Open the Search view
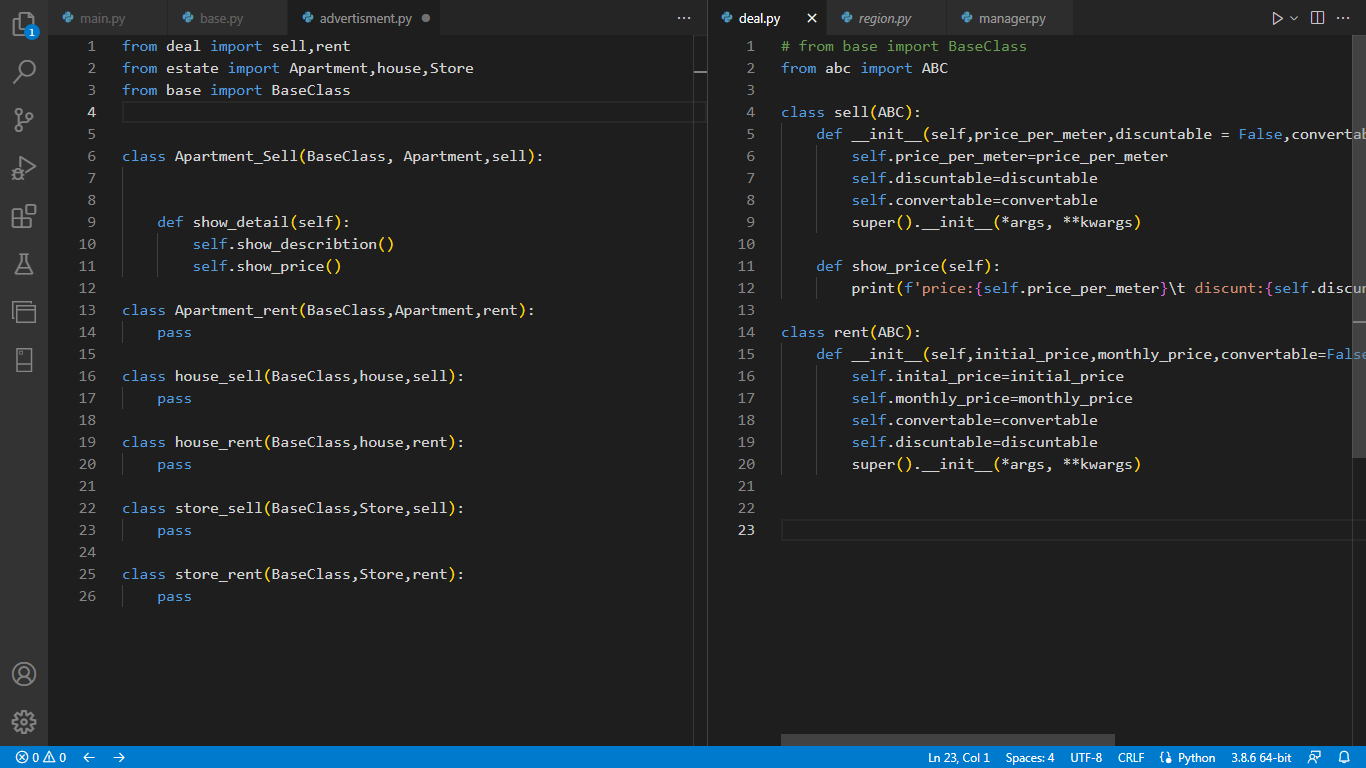1366x768 pixels. coord(24,72)
